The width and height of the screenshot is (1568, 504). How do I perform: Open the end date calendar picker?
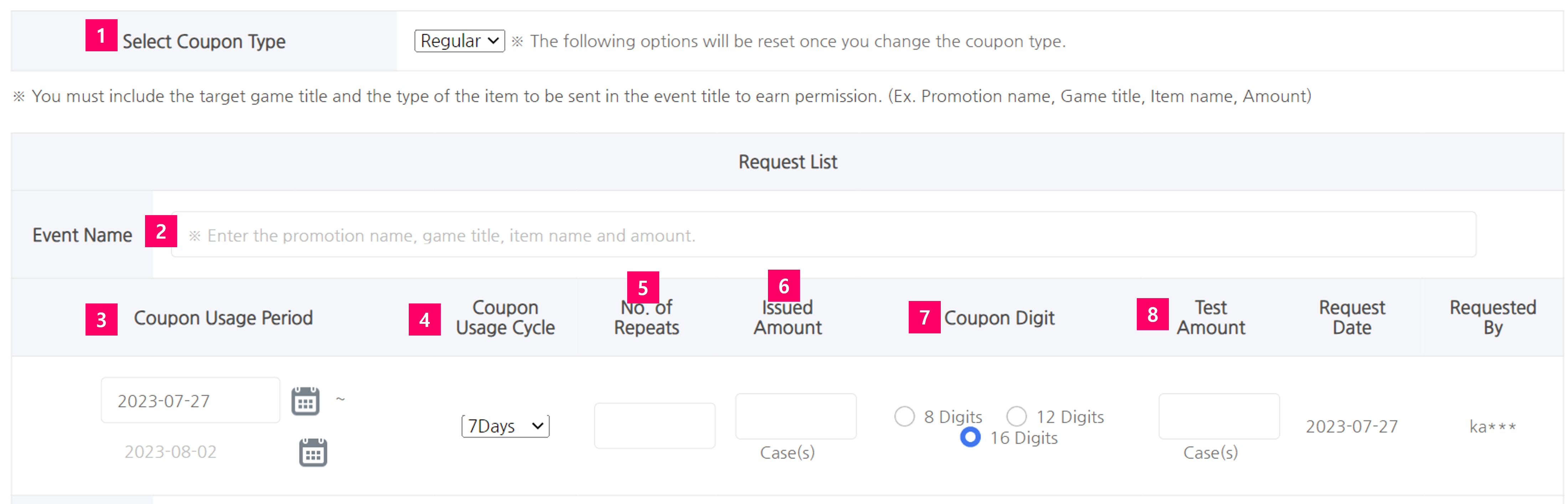click(313, 452)
